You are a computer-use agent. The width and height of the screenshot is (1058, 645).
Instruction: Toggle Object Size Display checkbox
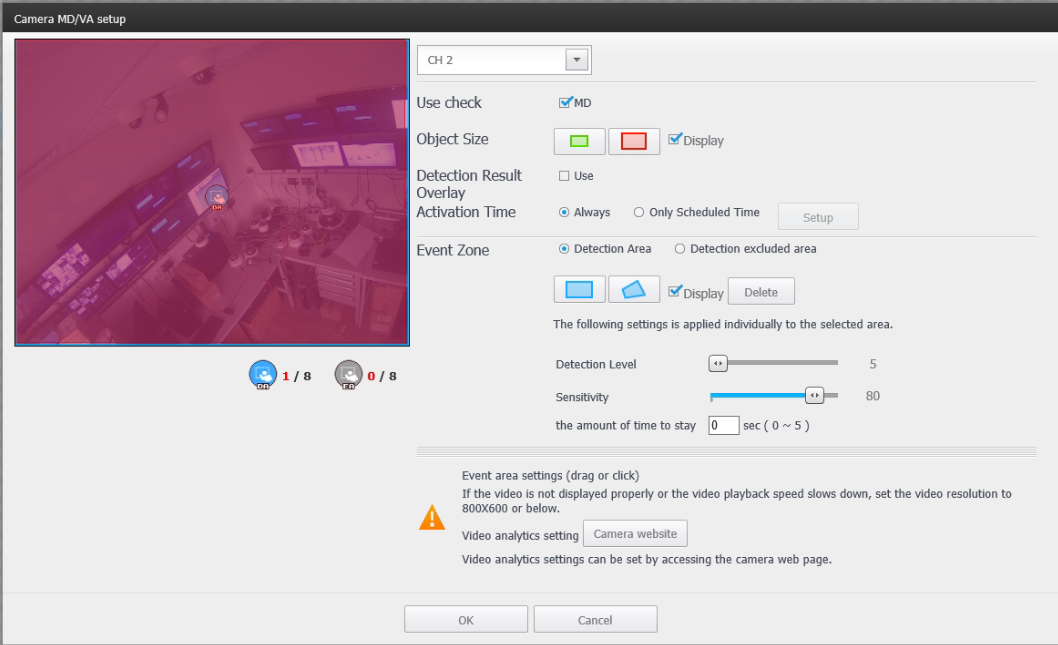675,140
